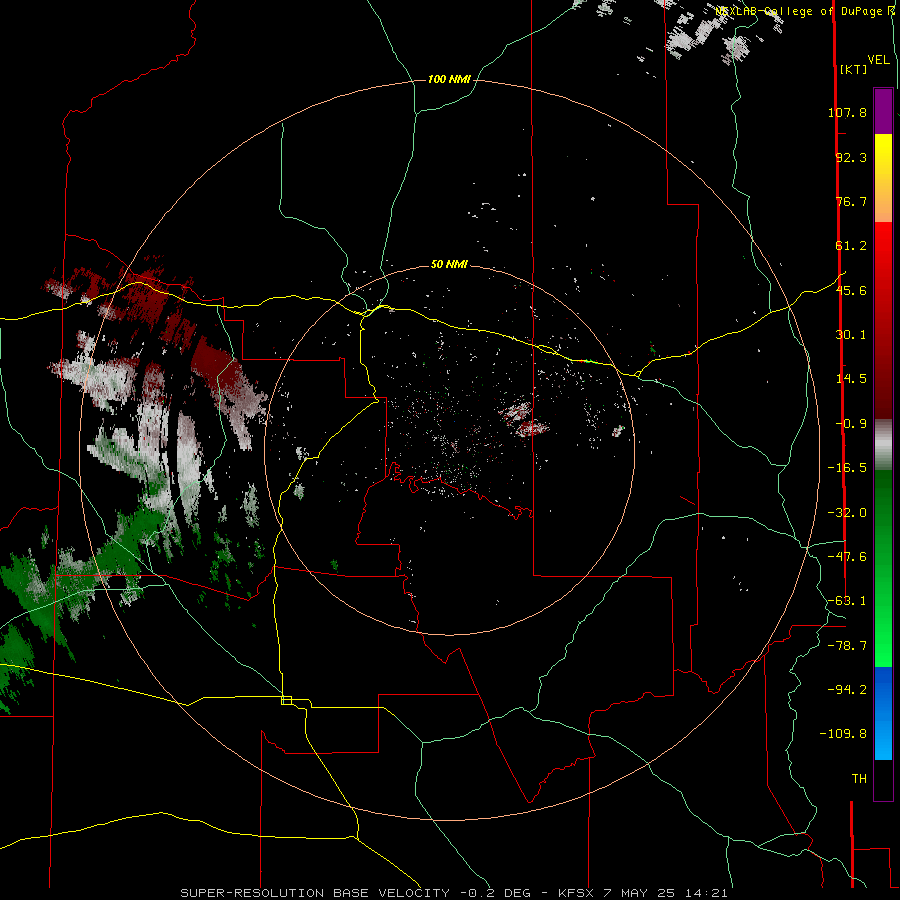Click the 76.7 legend value
Image resolution: width=900 pixels, height=900 pixels.
click(851, 201)
